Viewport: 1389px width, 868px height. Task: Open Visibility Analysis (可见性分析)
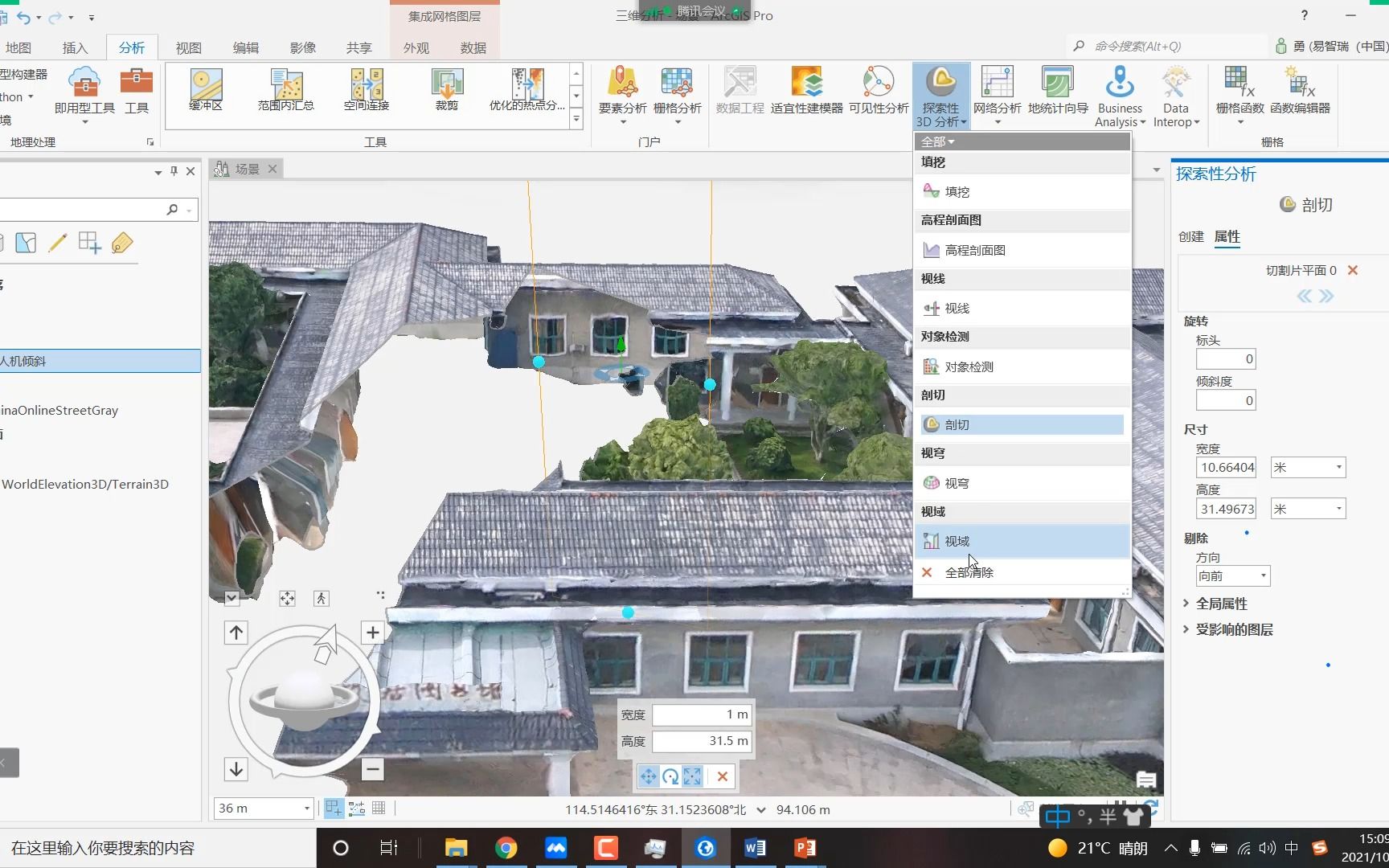click(879, 91)
